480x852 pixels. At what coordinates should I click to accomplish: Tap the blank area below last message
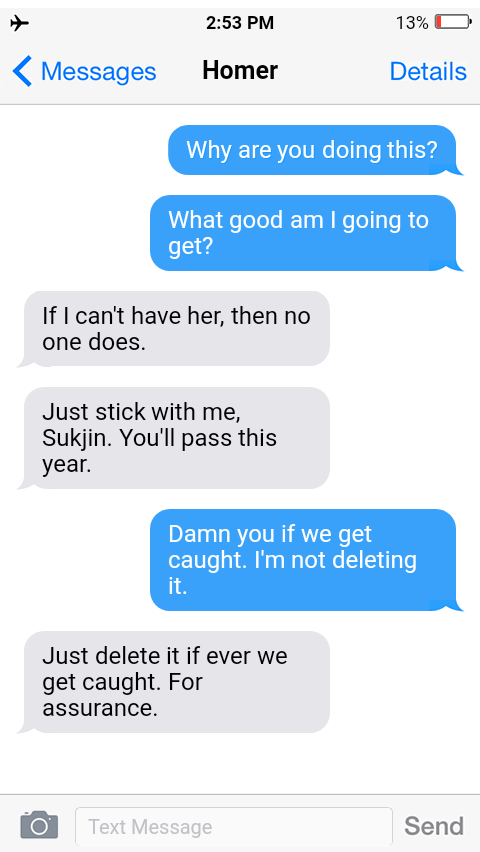click(240, 763)
